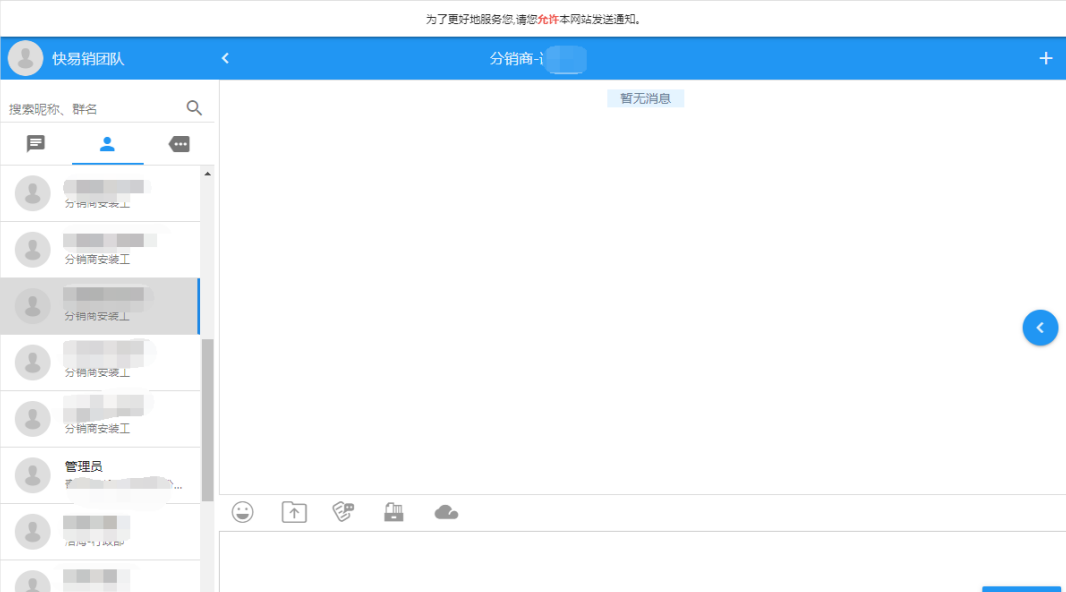
Task: Select the highlighted 分销商安装工 contact
Action: point(100,306)
